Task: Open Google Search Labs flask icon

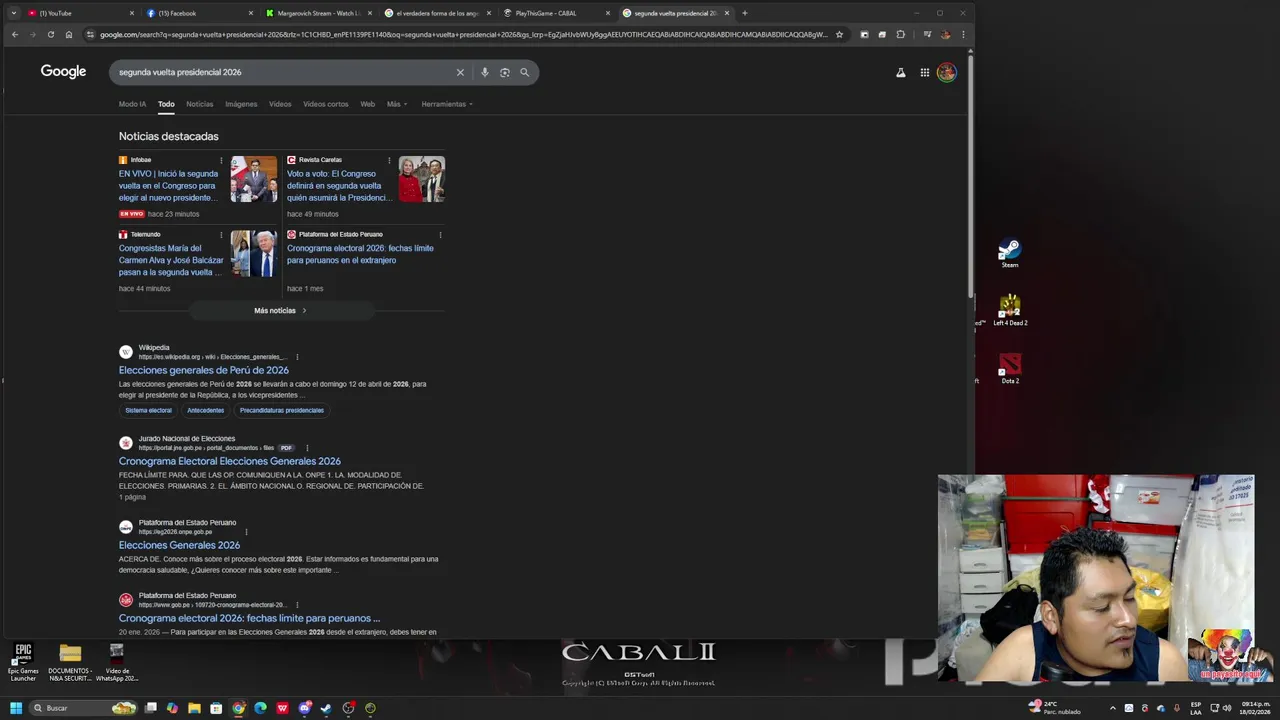Action: pyautogui.click(x=900, y=72)
